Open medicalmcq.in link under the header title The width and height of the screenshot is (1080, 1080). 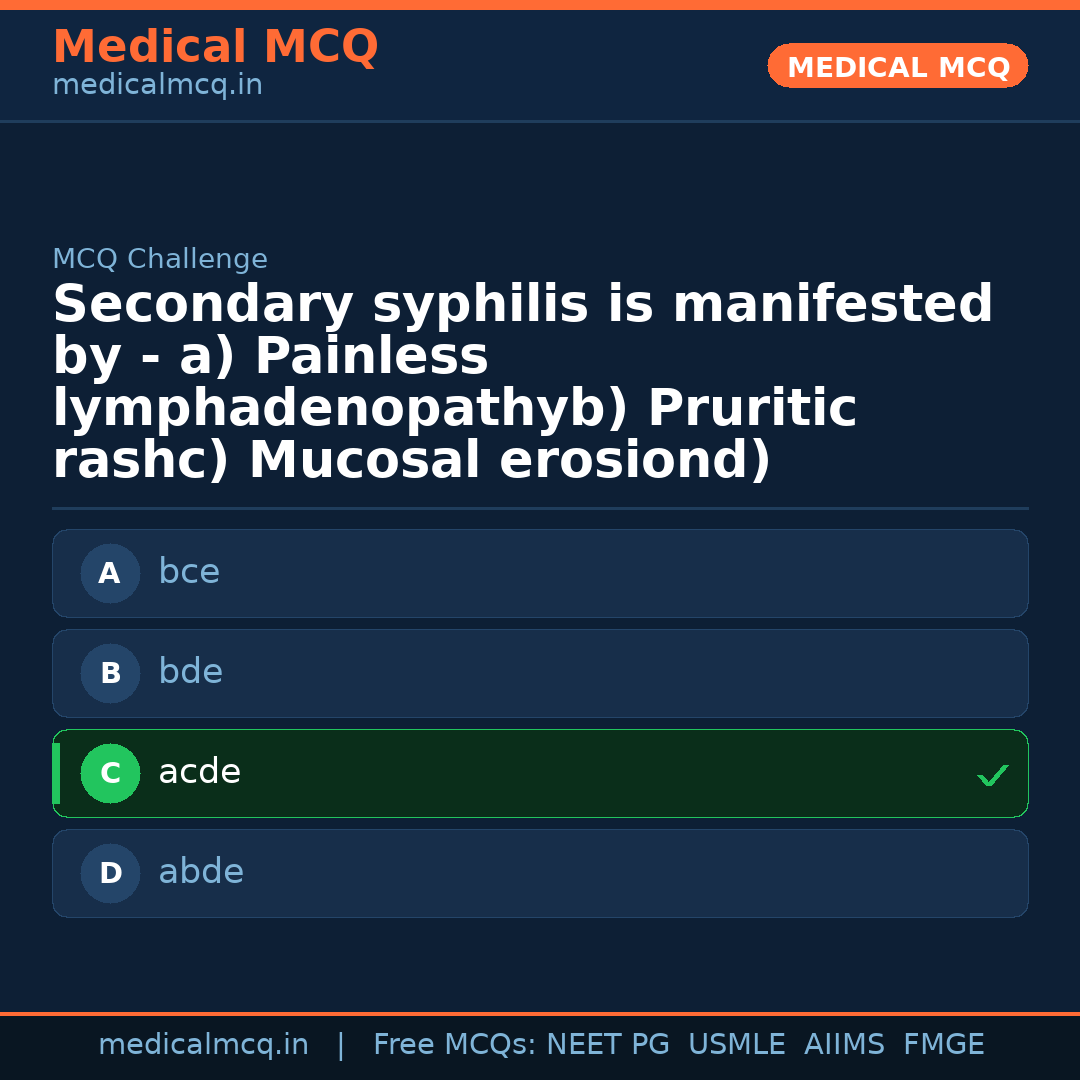click(x=157, y=85)
